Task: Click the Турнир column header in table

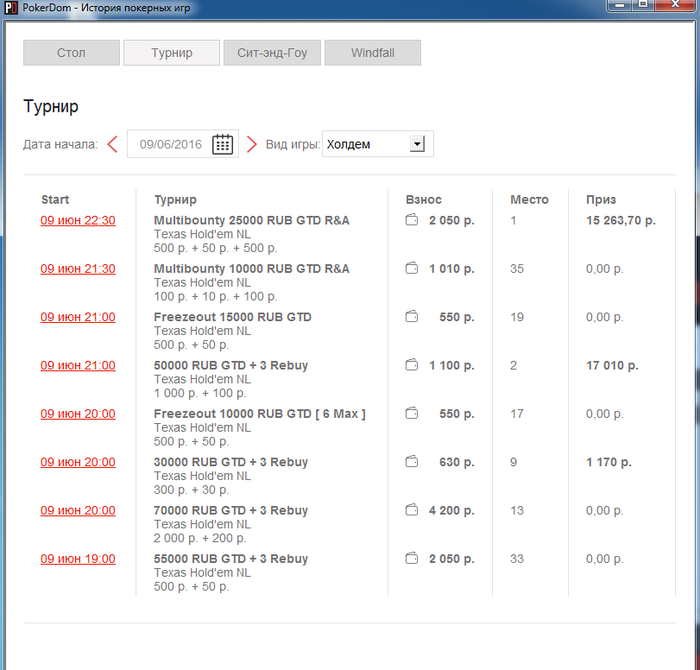Action: (175, 200)
